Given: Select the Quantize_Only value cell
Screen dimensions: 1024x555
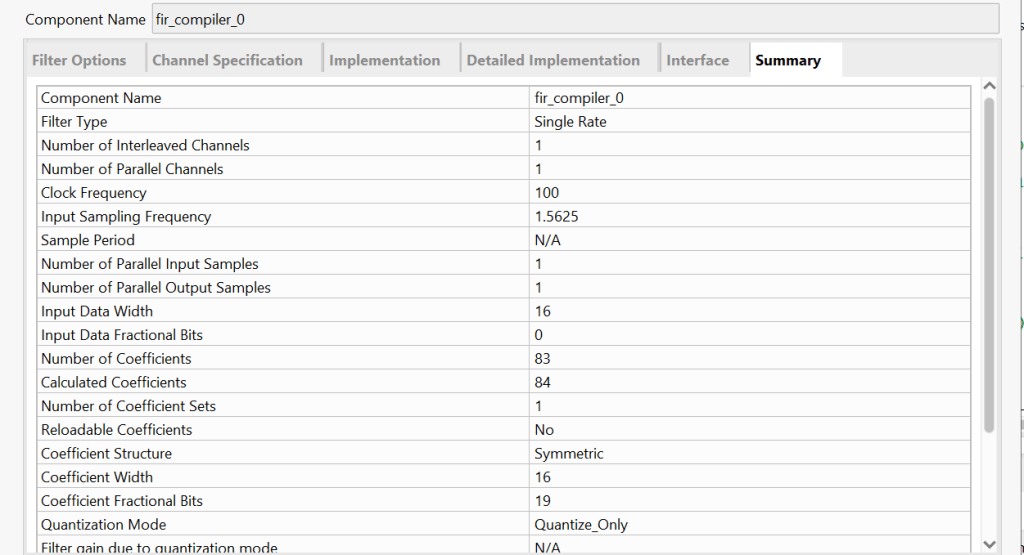Looking at the screenshot, I should (x=581, y=525).
